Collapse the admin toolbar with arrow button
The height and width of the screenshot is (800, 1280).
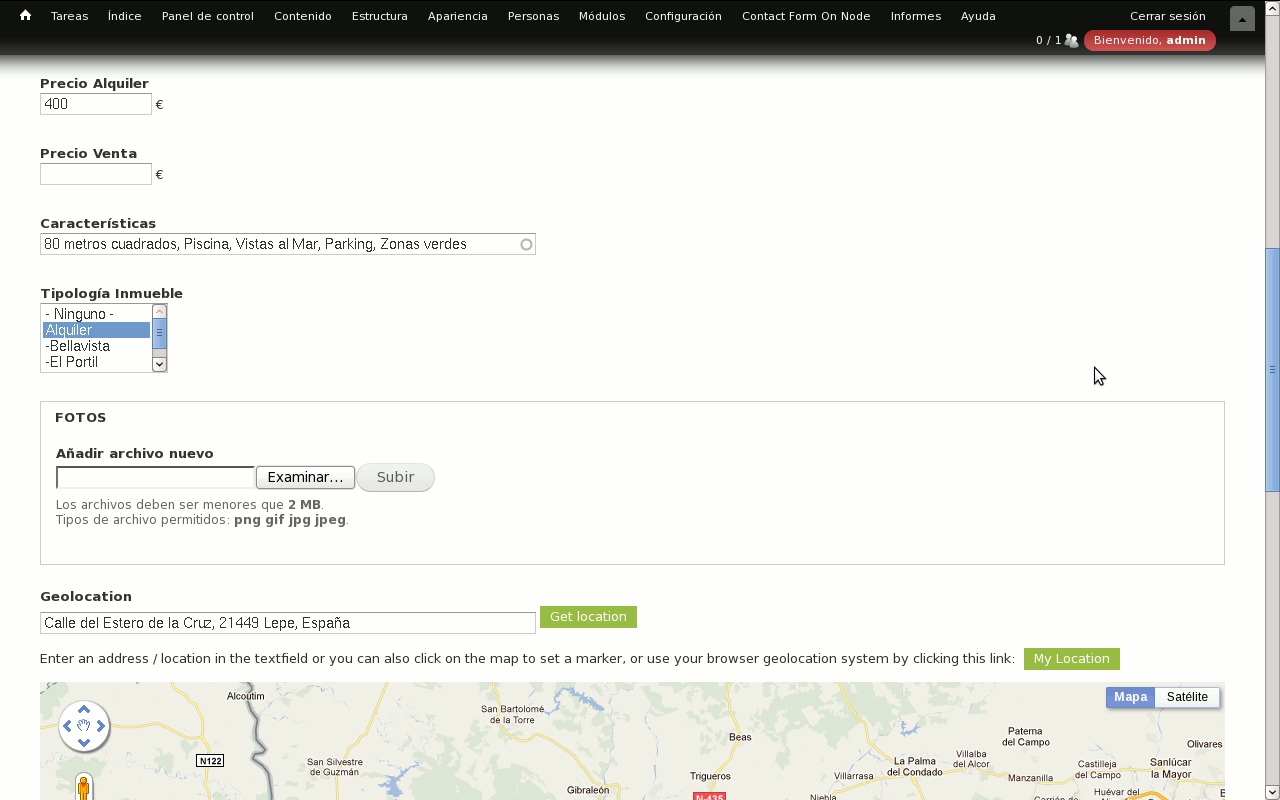click(x=1242, y=19)
